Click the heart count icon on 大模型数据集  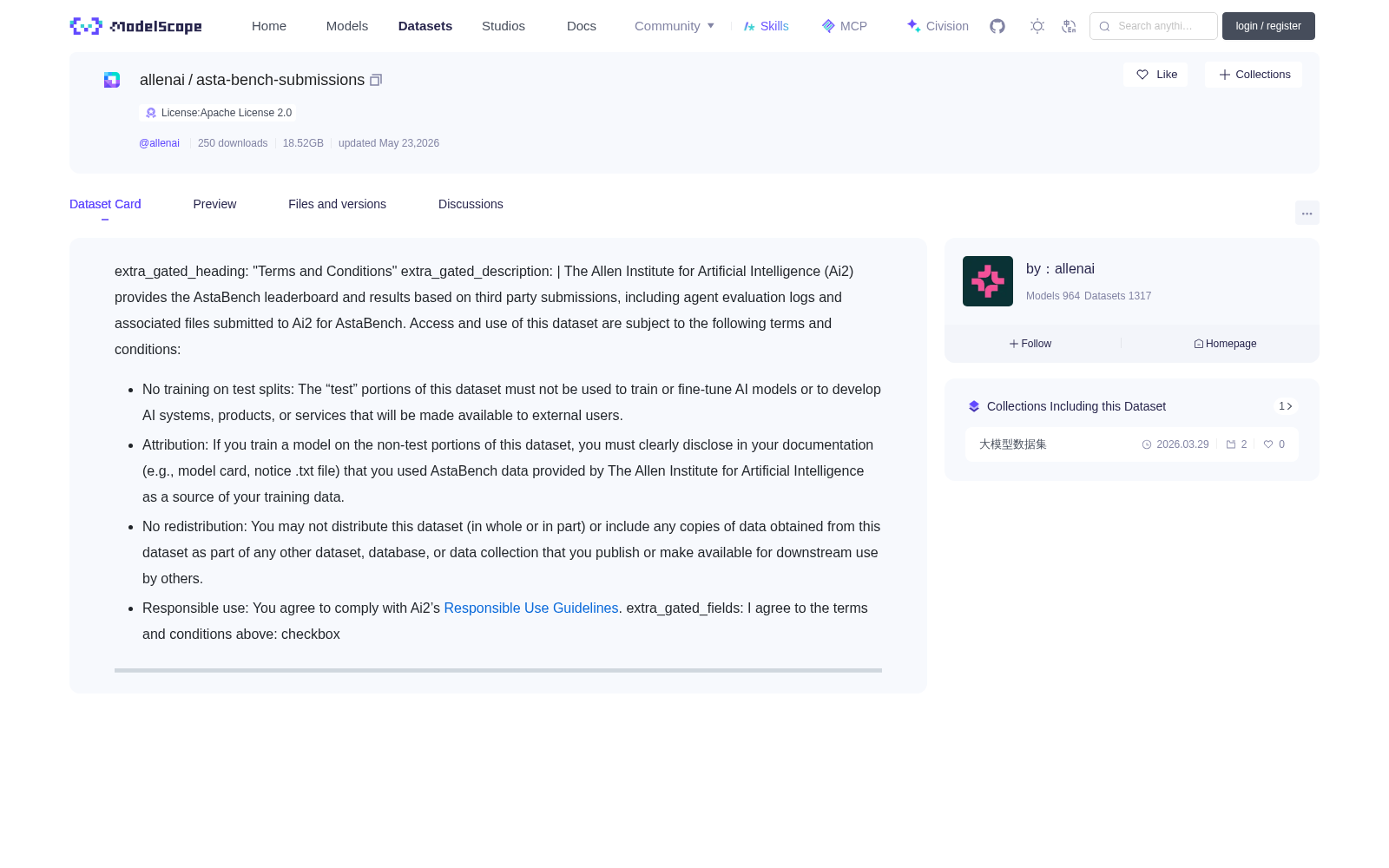pyautogui.click(x=1268, y=444)
